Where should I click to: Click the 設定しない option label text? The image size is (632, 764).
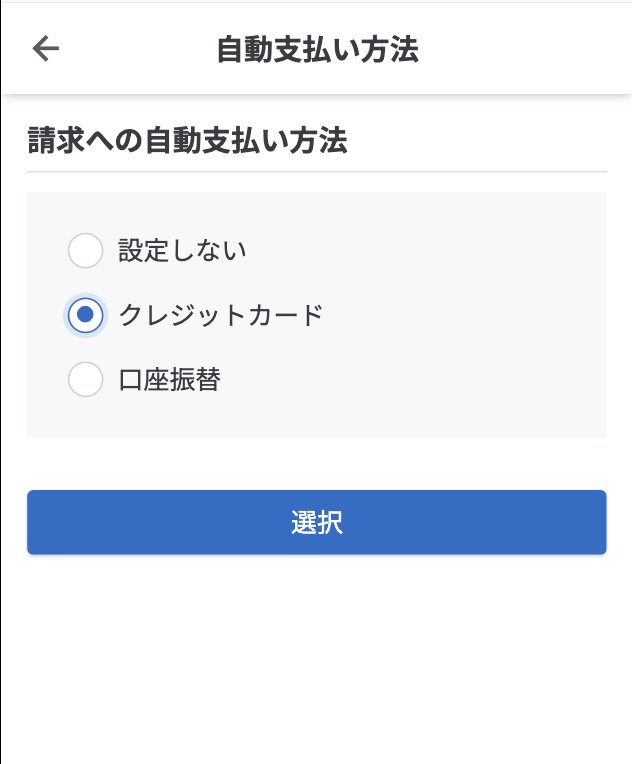click(x=182, y=250)
